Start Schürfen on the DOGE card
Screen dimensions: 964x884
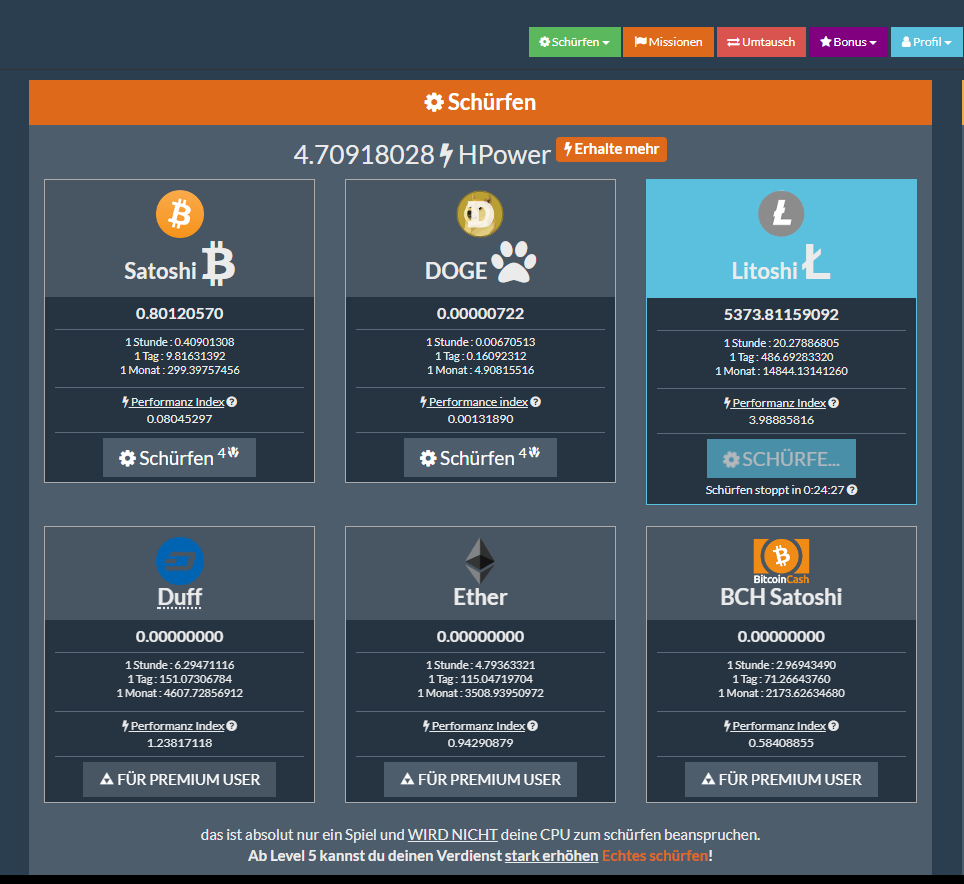click(x=480, y=457)
